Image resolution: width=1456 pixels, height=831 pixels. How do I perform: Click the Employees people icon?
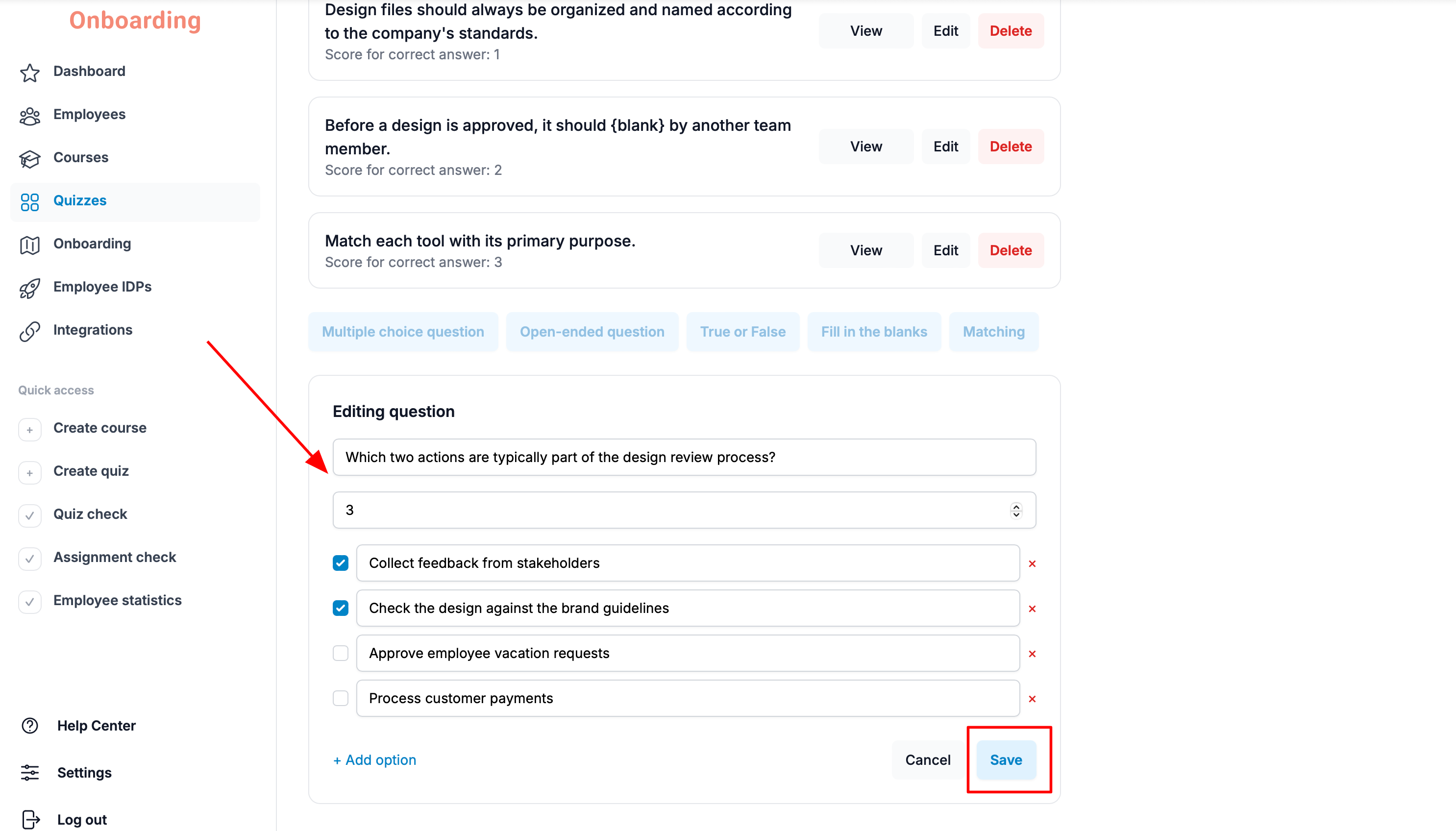(x=30, y=115)
